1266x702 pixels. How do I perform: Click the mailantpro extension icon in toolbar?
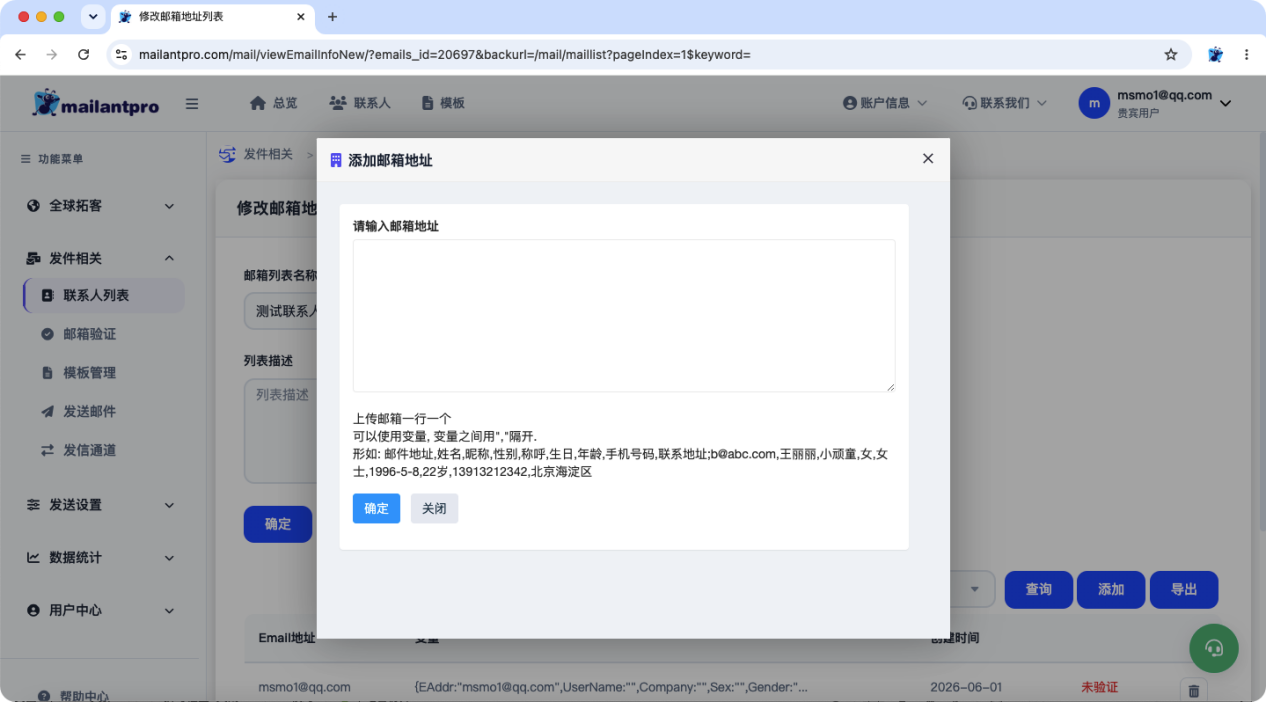click(1215, 54)
